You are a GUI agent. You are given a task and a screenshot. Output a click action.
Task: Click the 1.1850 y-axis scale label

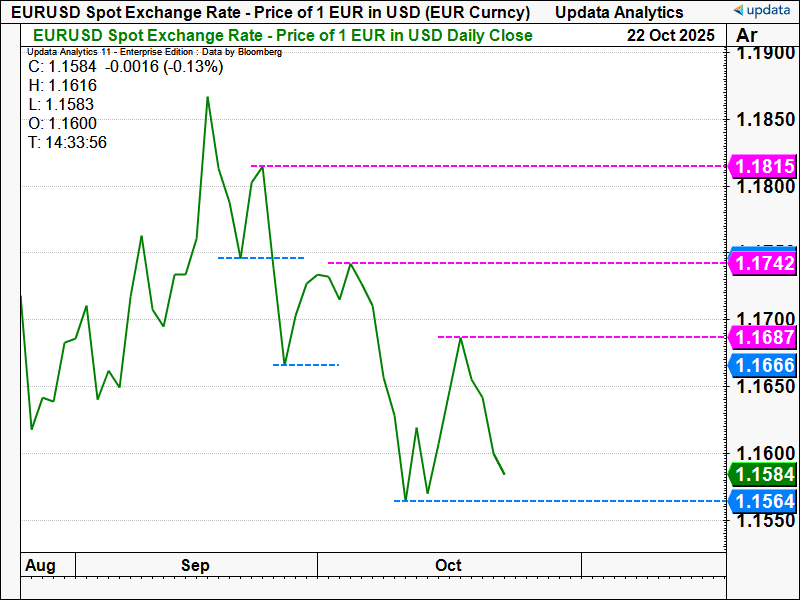pyautogui.click(x=765, y=120)
